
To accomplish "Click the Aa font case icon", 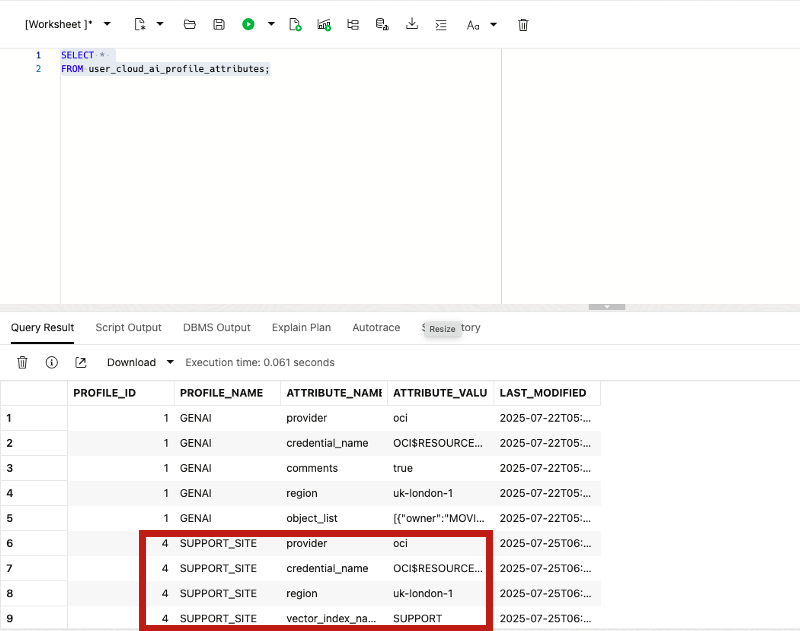I will click(473, 24).
